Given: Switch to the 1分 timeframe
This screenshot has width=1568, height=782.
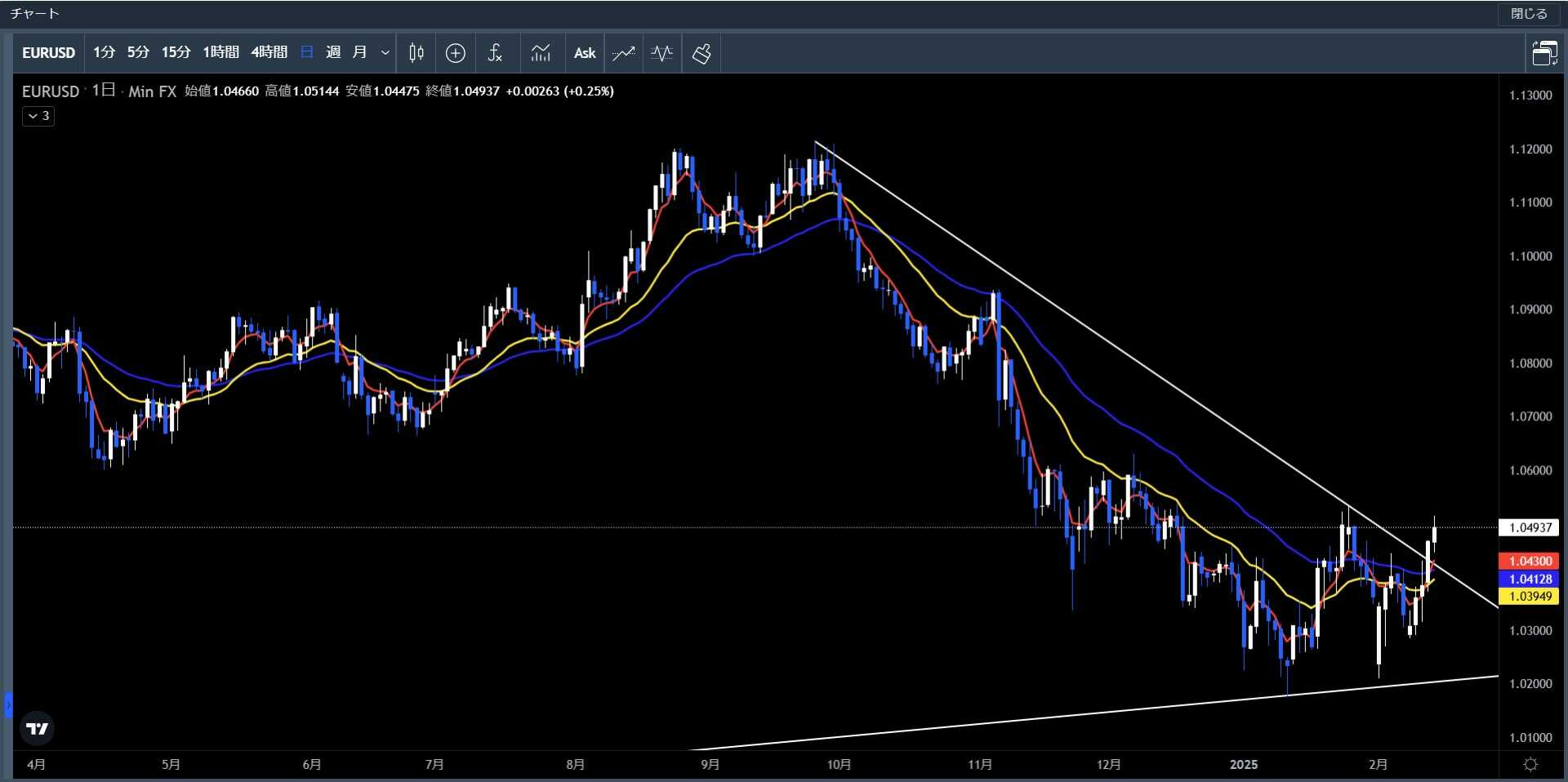Looking at the screenshot, I should coord(104,52).
